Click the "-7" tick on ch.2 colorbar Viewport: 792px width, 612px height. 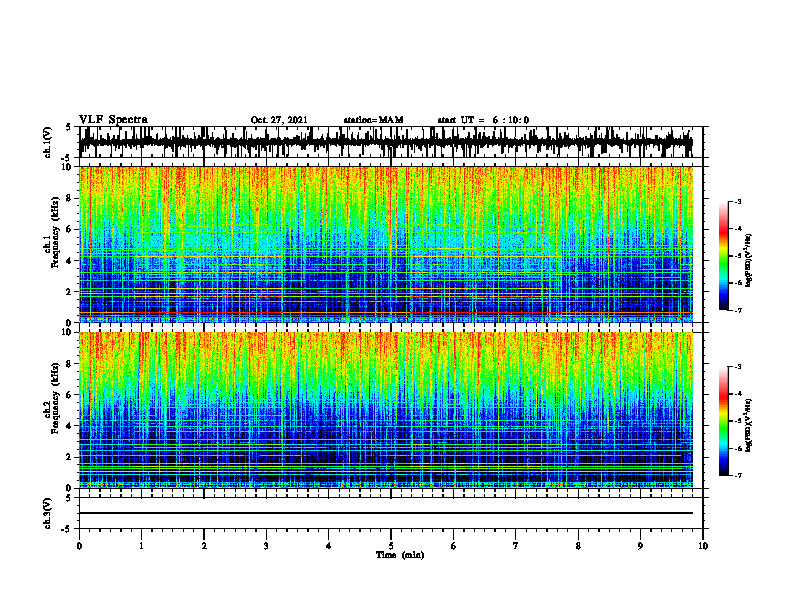(x=738, y=475)
